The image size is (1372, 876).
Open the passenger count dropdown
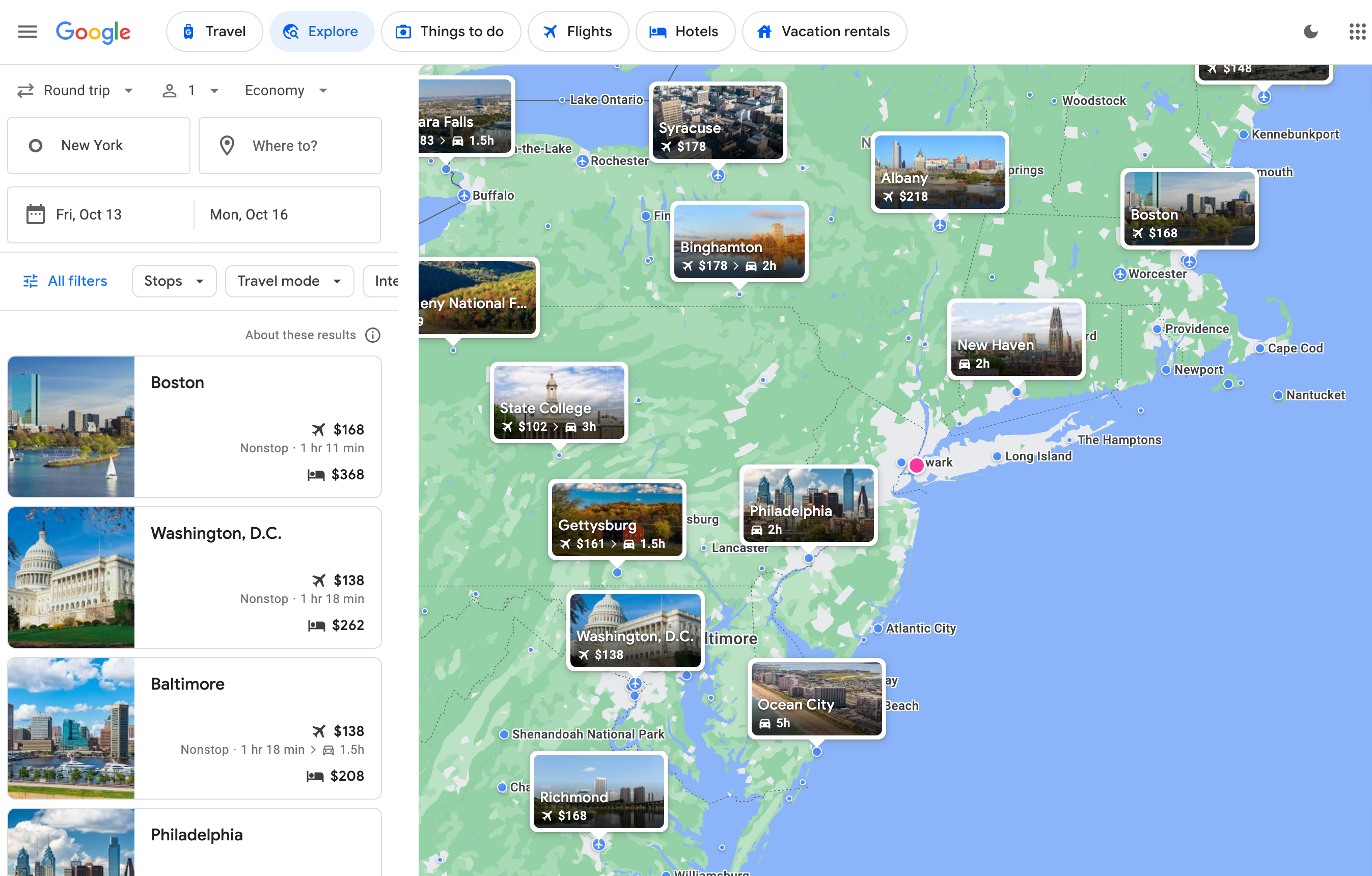point(190,91)
